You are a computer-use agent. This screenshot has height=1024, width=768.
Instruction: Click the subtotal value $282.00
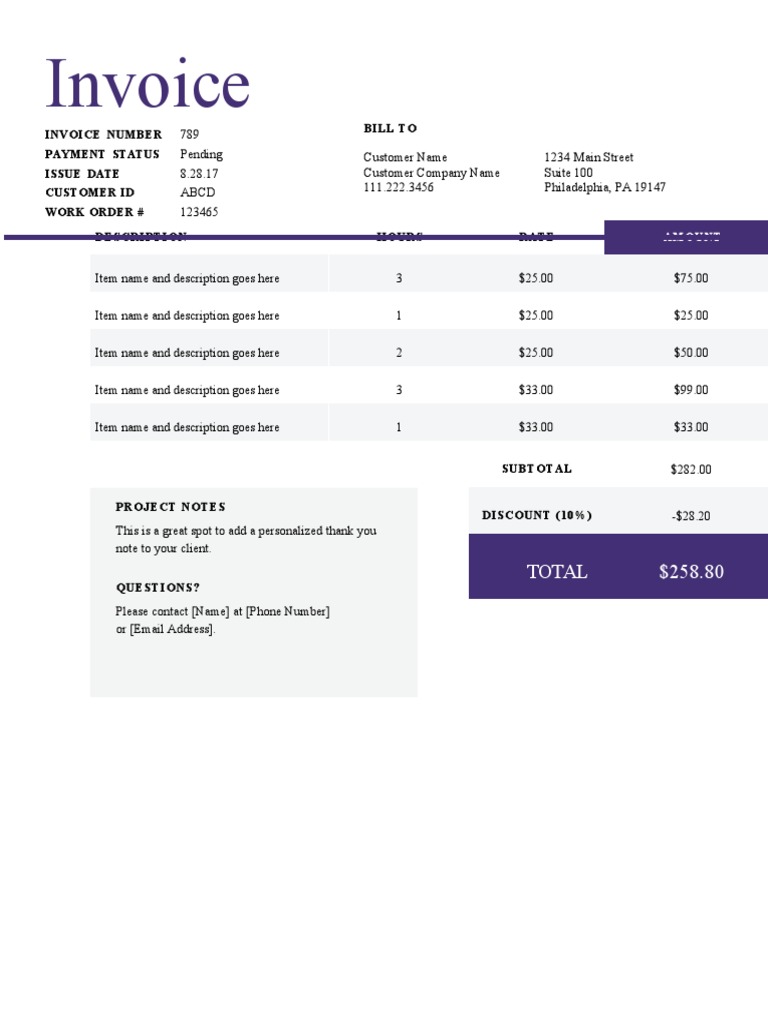(691, 469)
